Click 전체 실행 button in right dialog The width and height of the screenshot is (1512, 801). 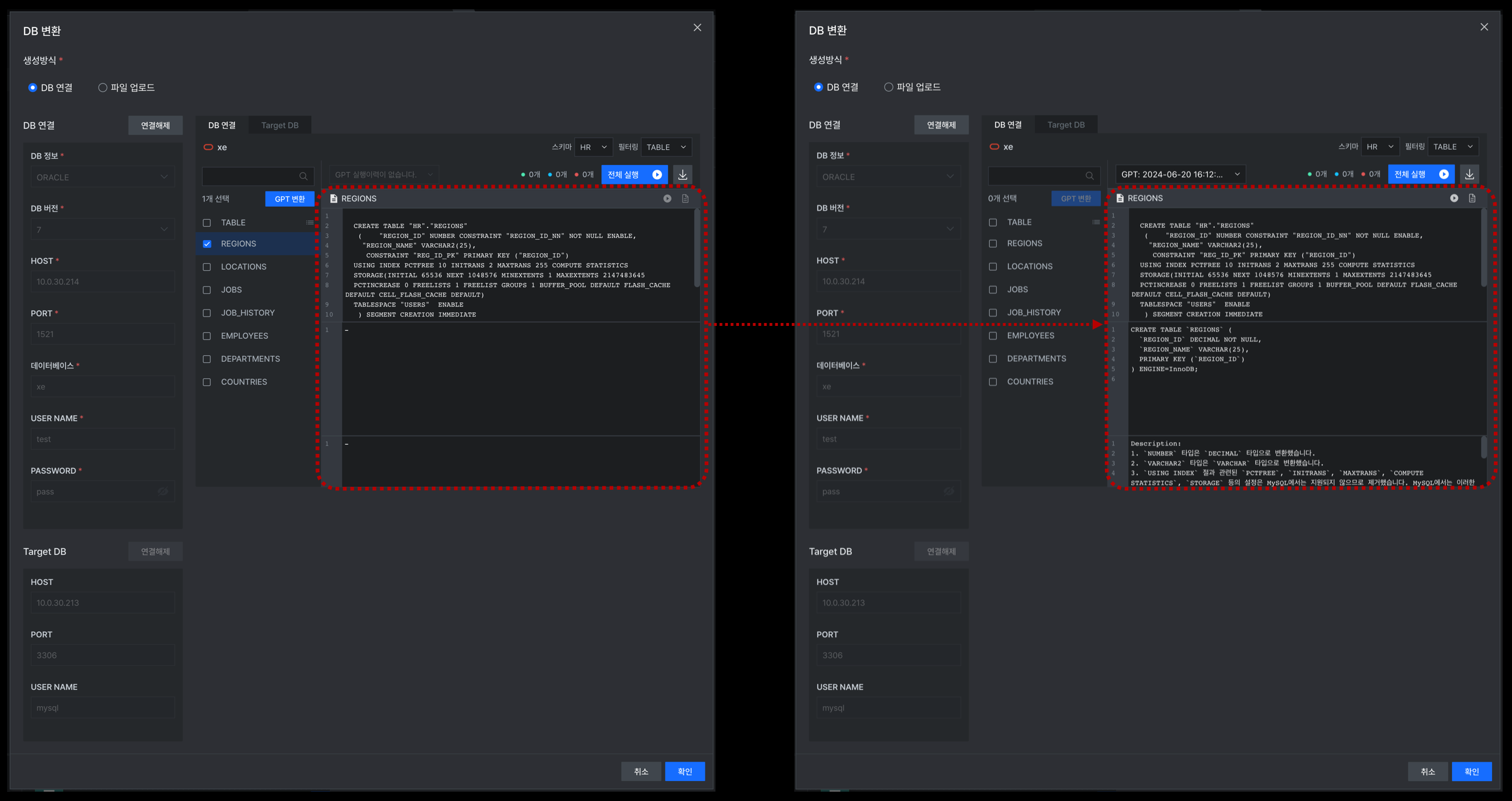coord(1421,174)
